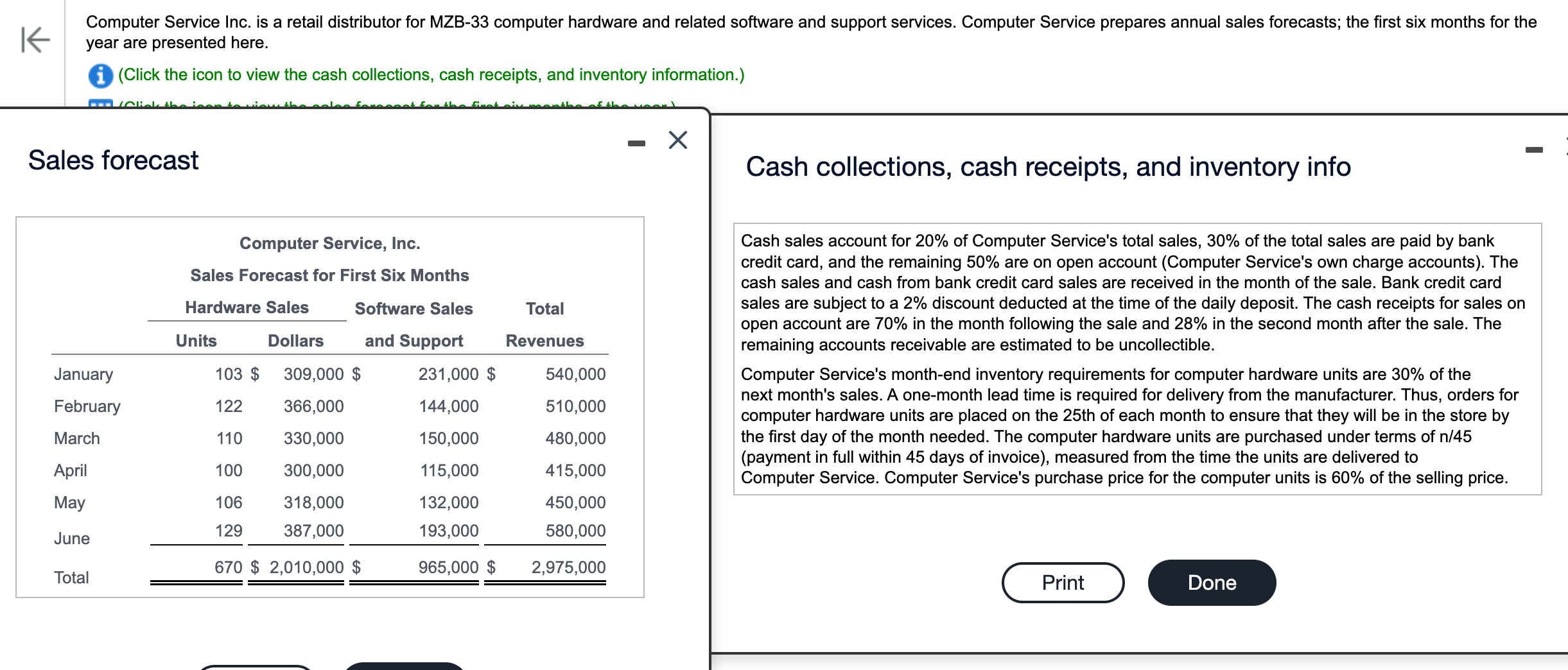Click June total revenues 580,000

(x=576, y=531)
